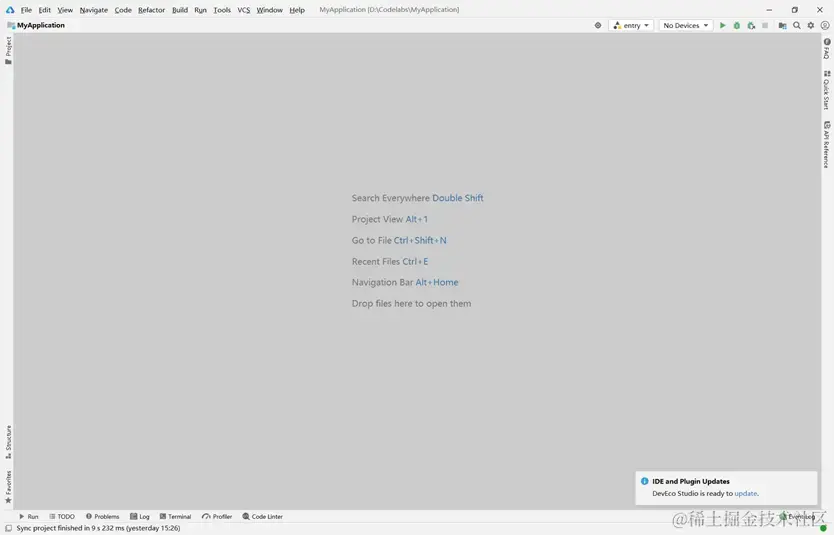The width and height of the screenshot is (834, 535).
Task: Click the Drop files here to open them text
Action: pyautogui.click(x=411, y=304)
